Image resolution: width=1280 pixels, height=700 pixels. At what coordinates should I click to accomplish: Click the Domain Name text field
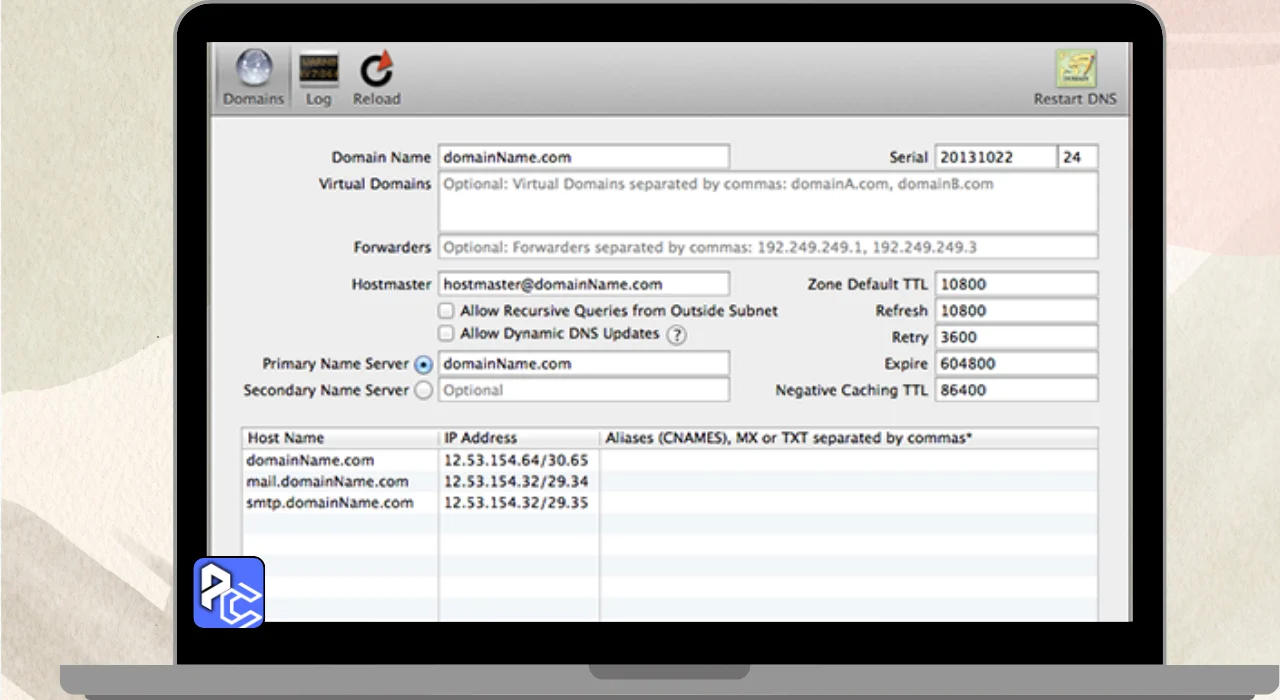pyautogui.click(x=583, y=157)
